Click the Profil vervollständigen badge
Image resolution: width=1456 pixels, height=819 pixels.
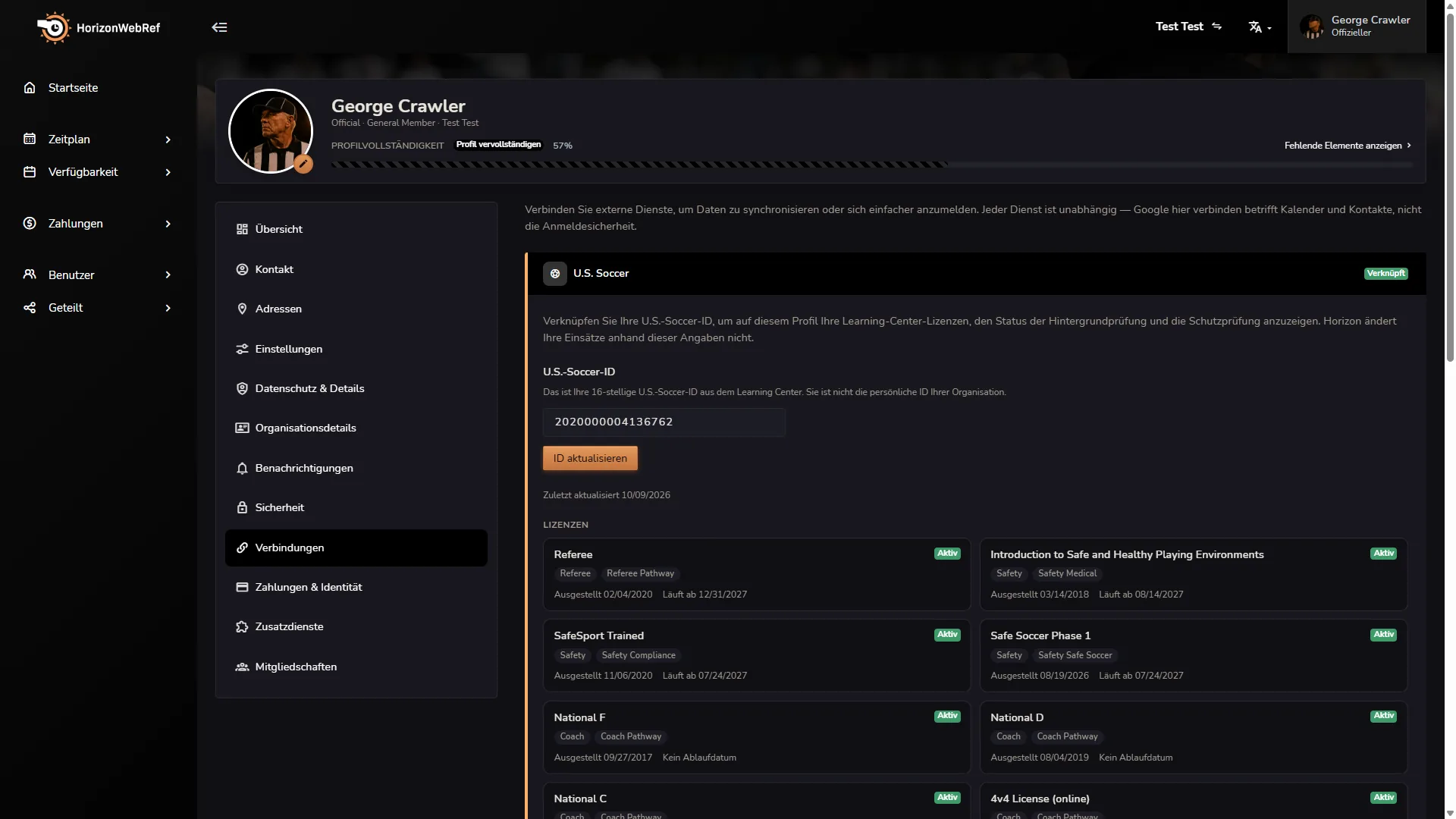click(498, 145)
